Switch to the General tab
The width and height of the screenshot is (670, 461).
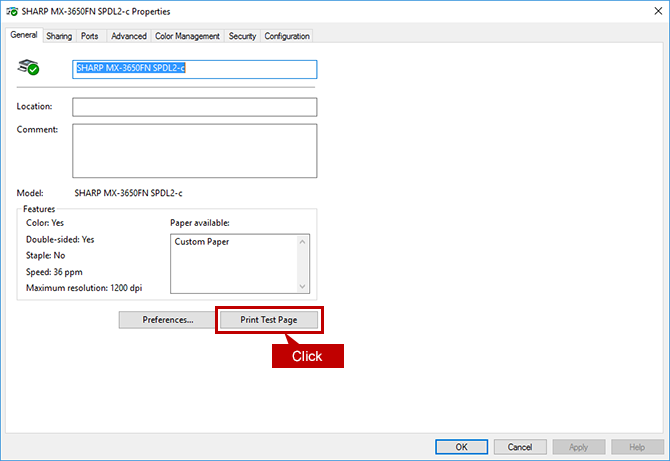[24, 35]
